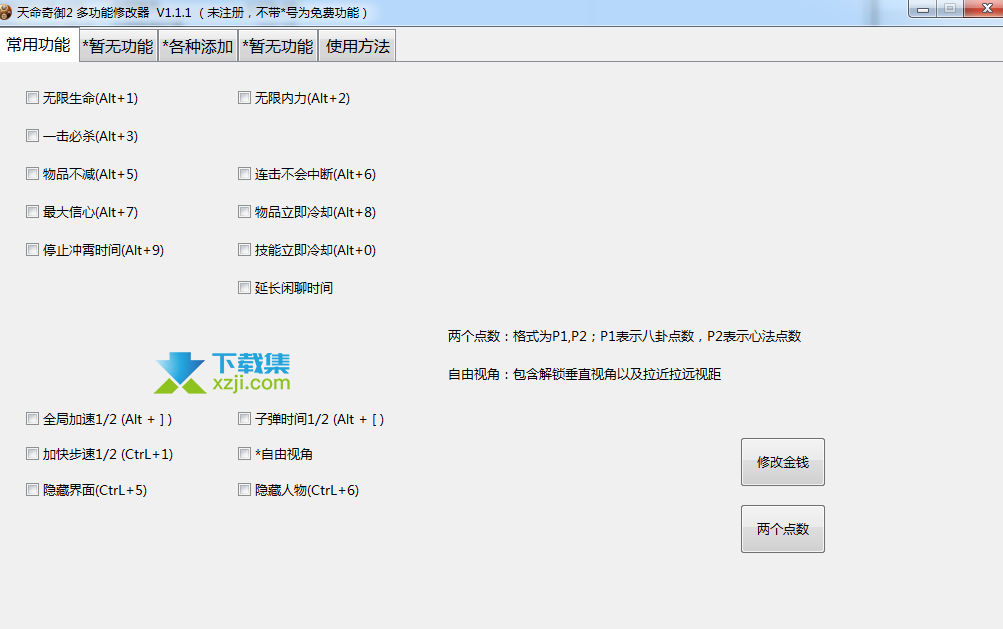This screenshot has height=629, width=1003.
Task: Click the xzji.com download site logo
Action: click(x=222, y=373)
